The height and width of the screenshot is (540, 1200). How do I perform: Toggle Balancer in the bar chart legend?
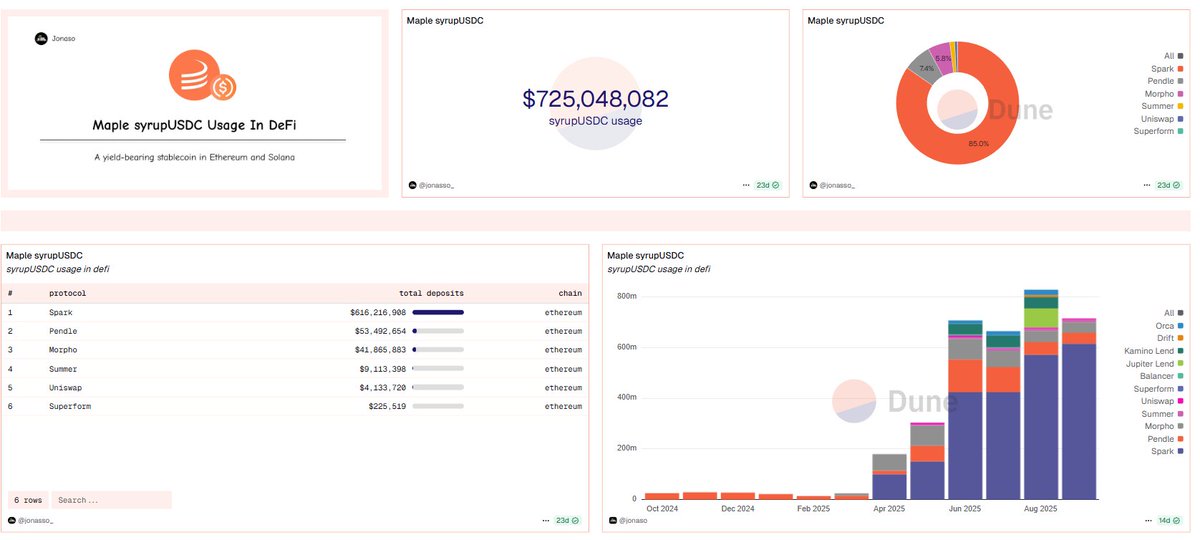(x=1160, y=376)
